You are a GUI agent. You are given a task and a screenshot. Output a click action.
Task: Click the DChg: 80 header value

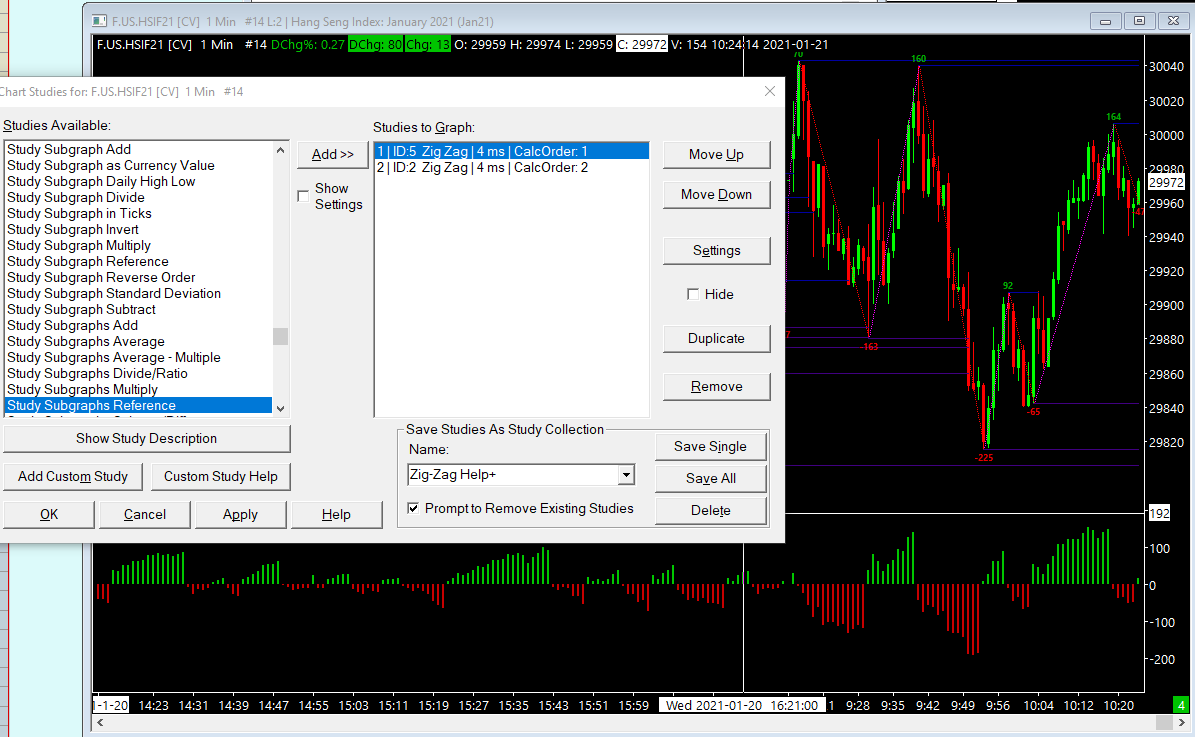click(x=376, y=44)
